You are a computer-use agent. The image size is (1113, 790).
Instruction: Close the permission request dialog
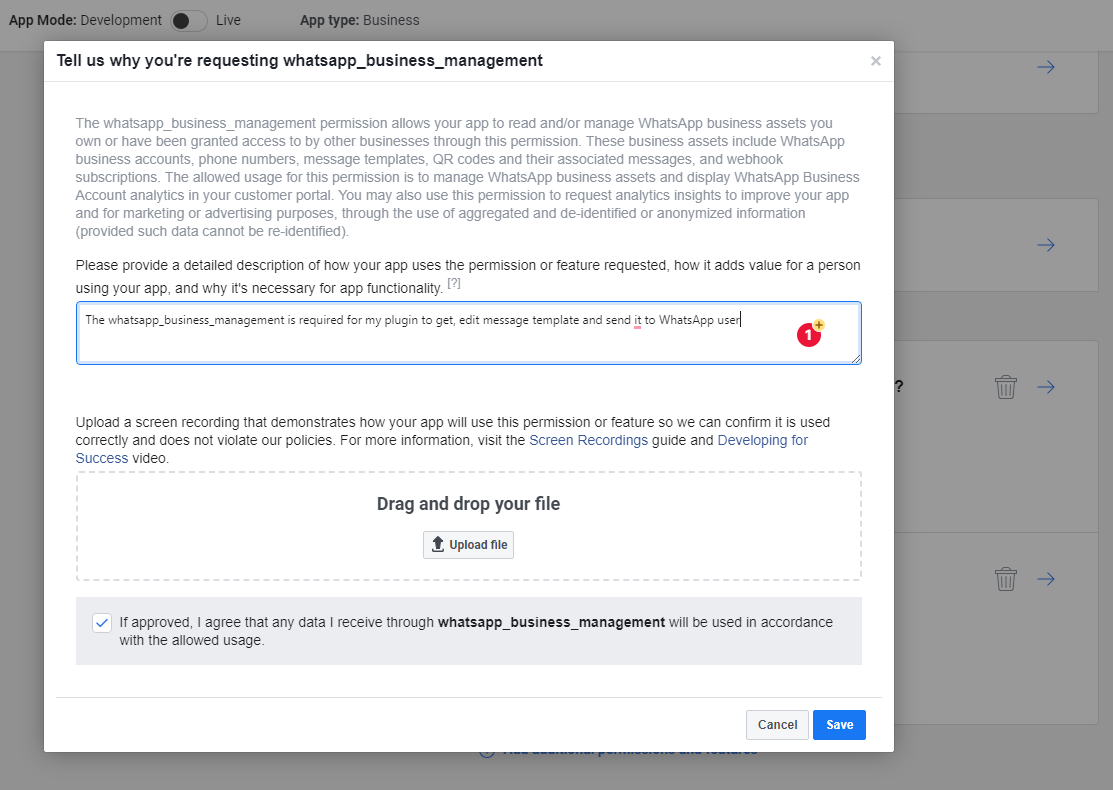(875, 61)
